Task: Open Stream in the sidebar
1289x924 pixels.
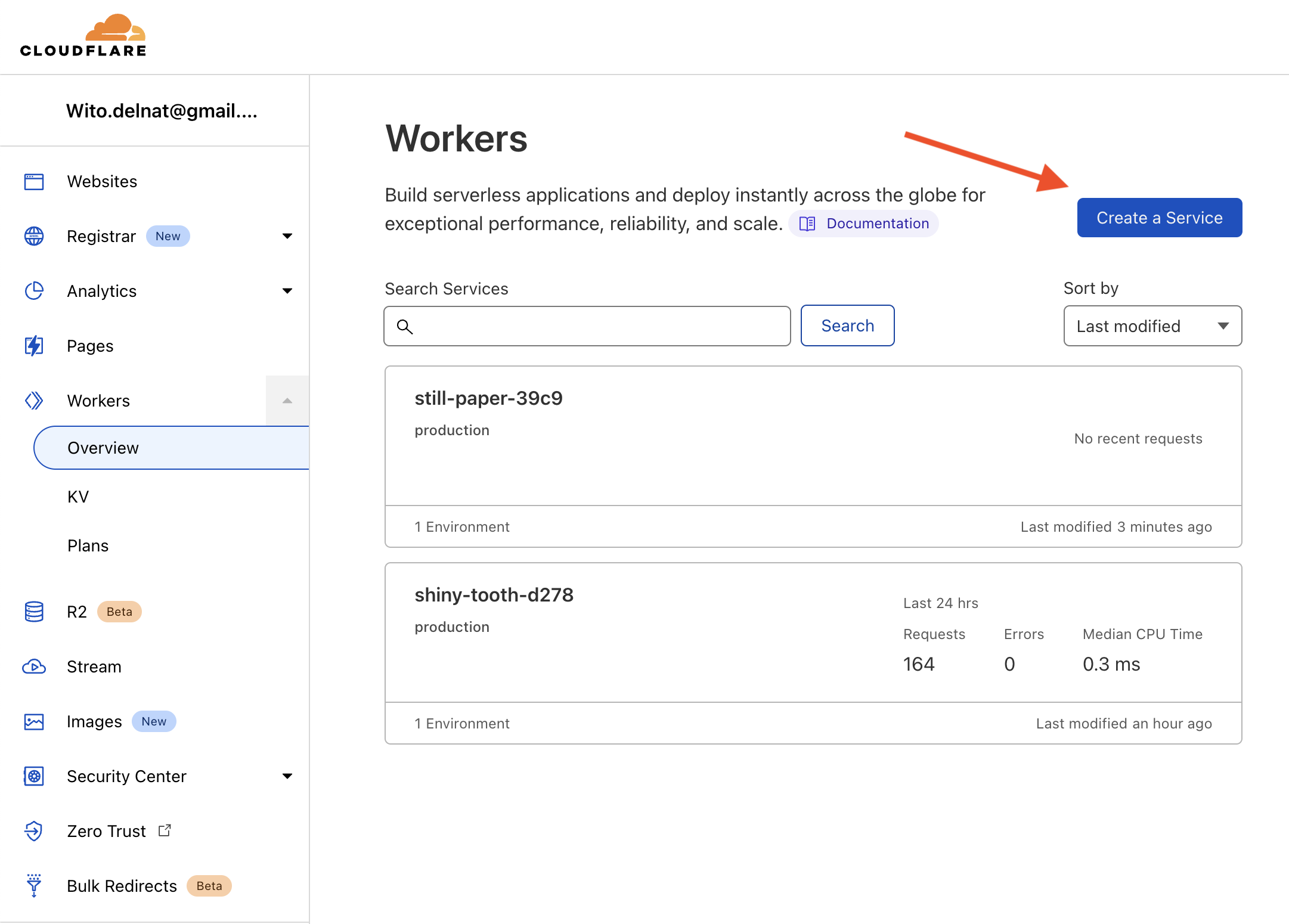Action: click(x=94, y=666)
